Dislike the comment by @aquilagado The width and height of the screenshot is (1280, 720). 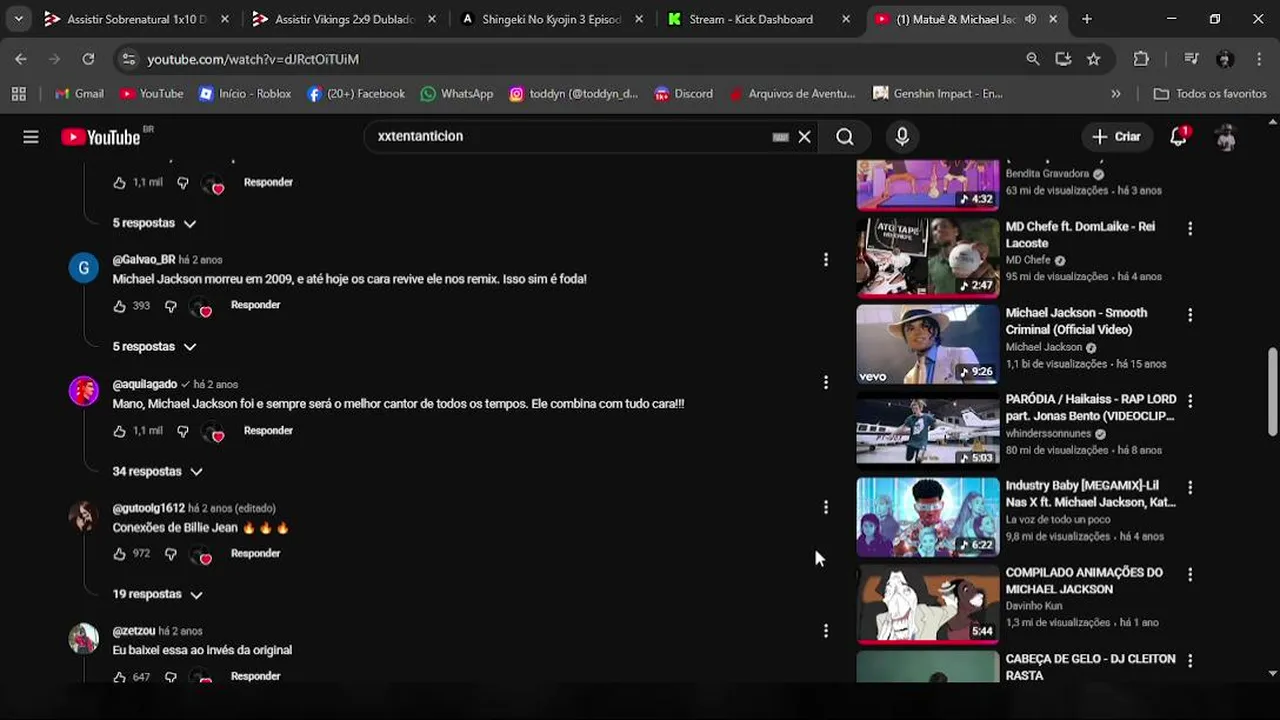click(x=183, y=431)
